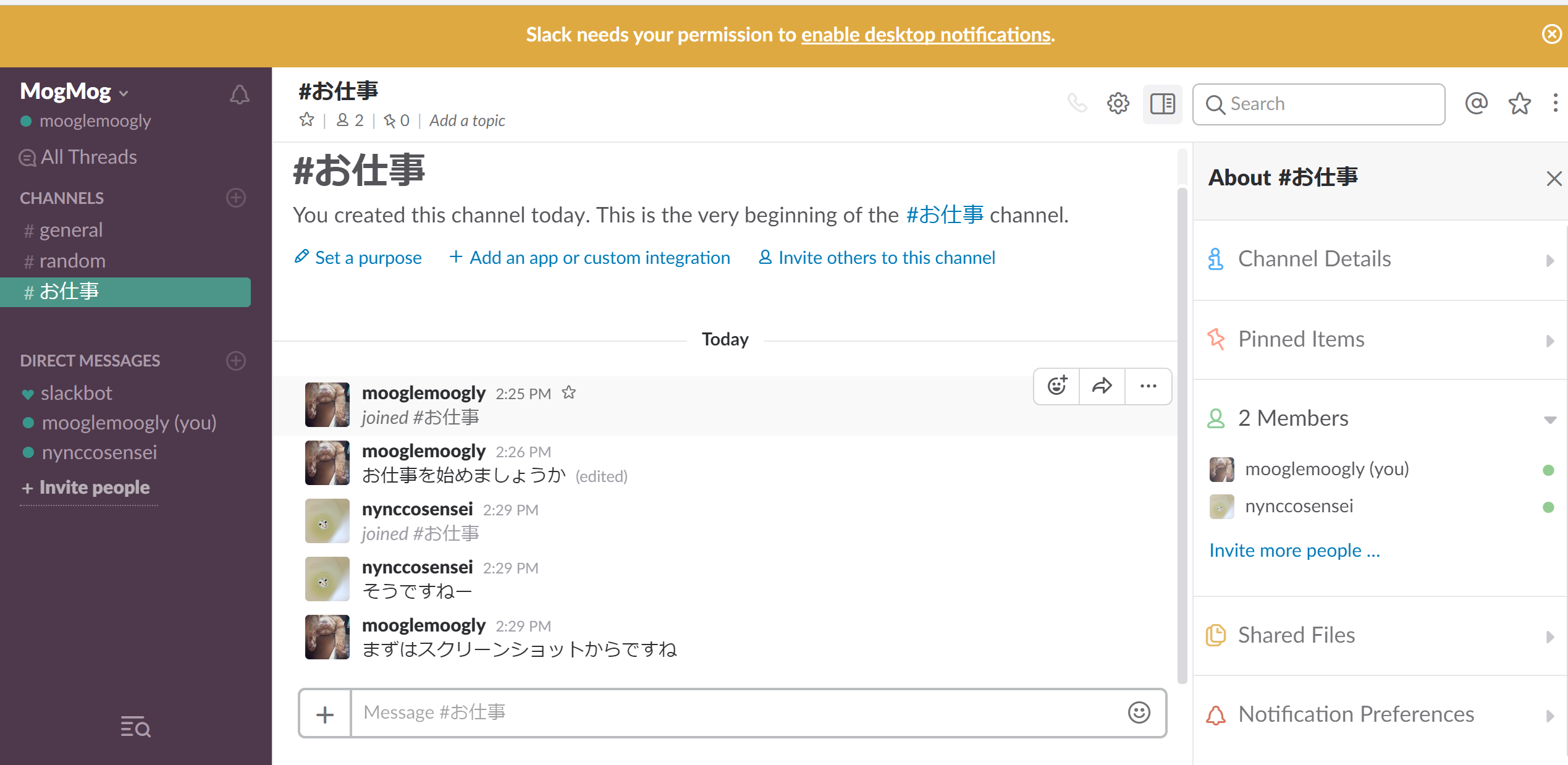Click the Invite more people link
1568x765 pixels.
coord(1296,549)
